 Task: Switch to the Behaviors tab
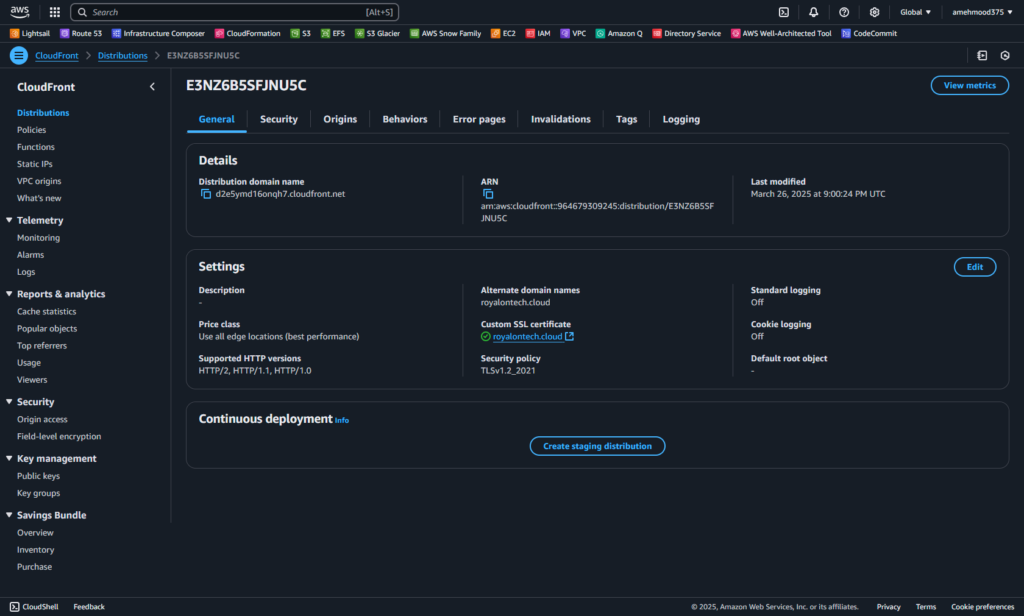(x=405, y=119)
